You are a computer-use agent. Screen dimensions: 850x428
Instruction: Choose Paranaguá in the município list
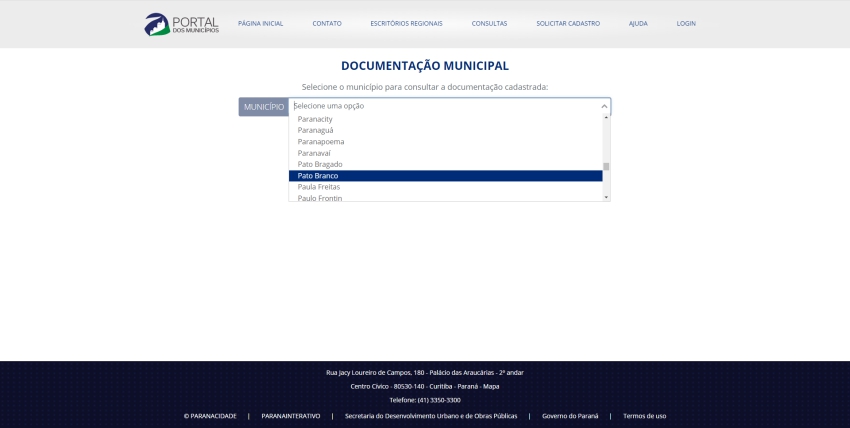[315, 130]
